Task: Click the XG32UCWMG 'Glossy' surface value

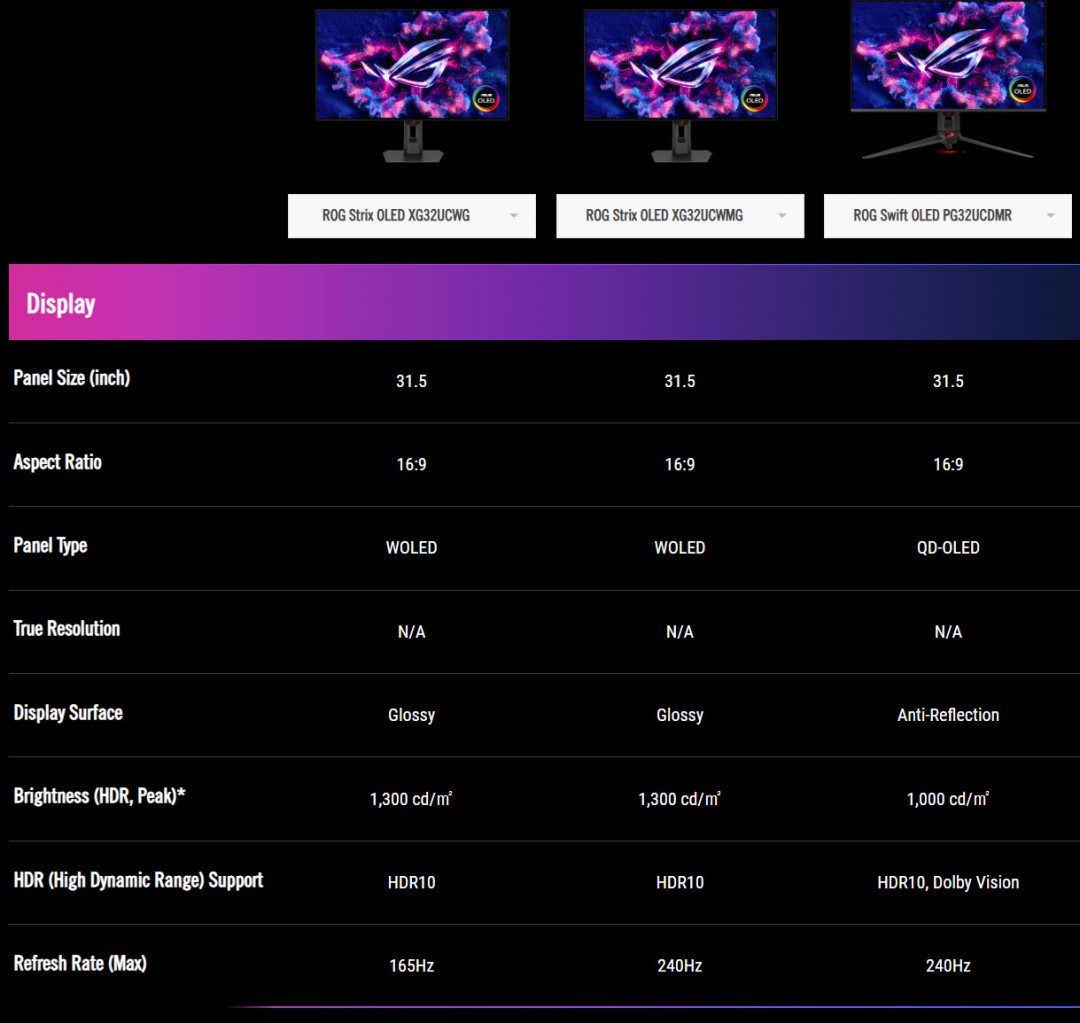Action: [680, 715]
